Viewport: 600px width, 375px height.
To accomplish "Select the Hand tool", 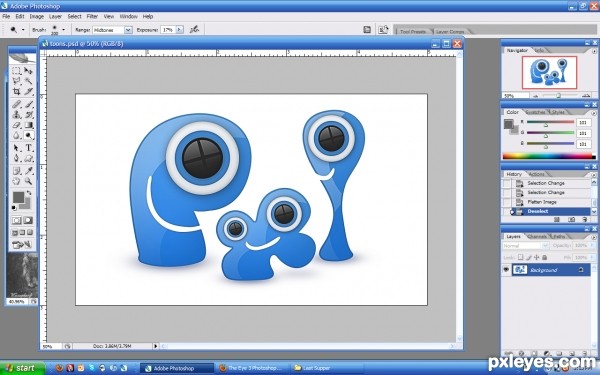I will (x=16, y=181).
